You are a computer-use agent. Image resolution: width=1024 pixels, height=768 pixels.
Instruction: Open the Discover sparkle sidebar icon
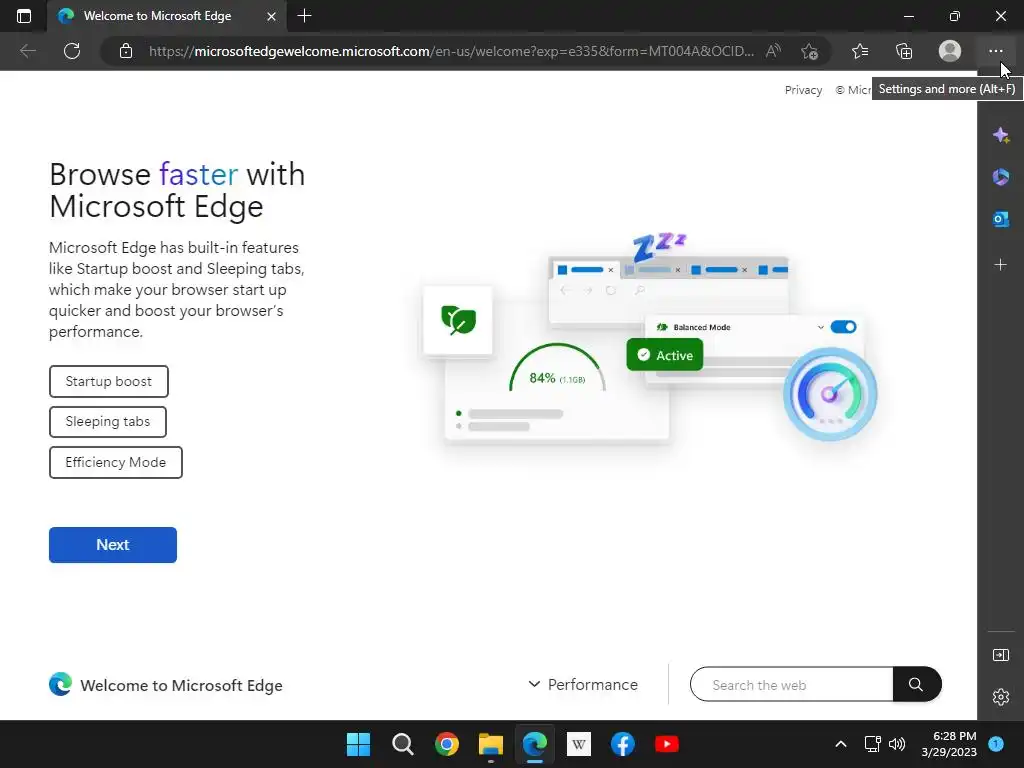[x=1000, y=135]
